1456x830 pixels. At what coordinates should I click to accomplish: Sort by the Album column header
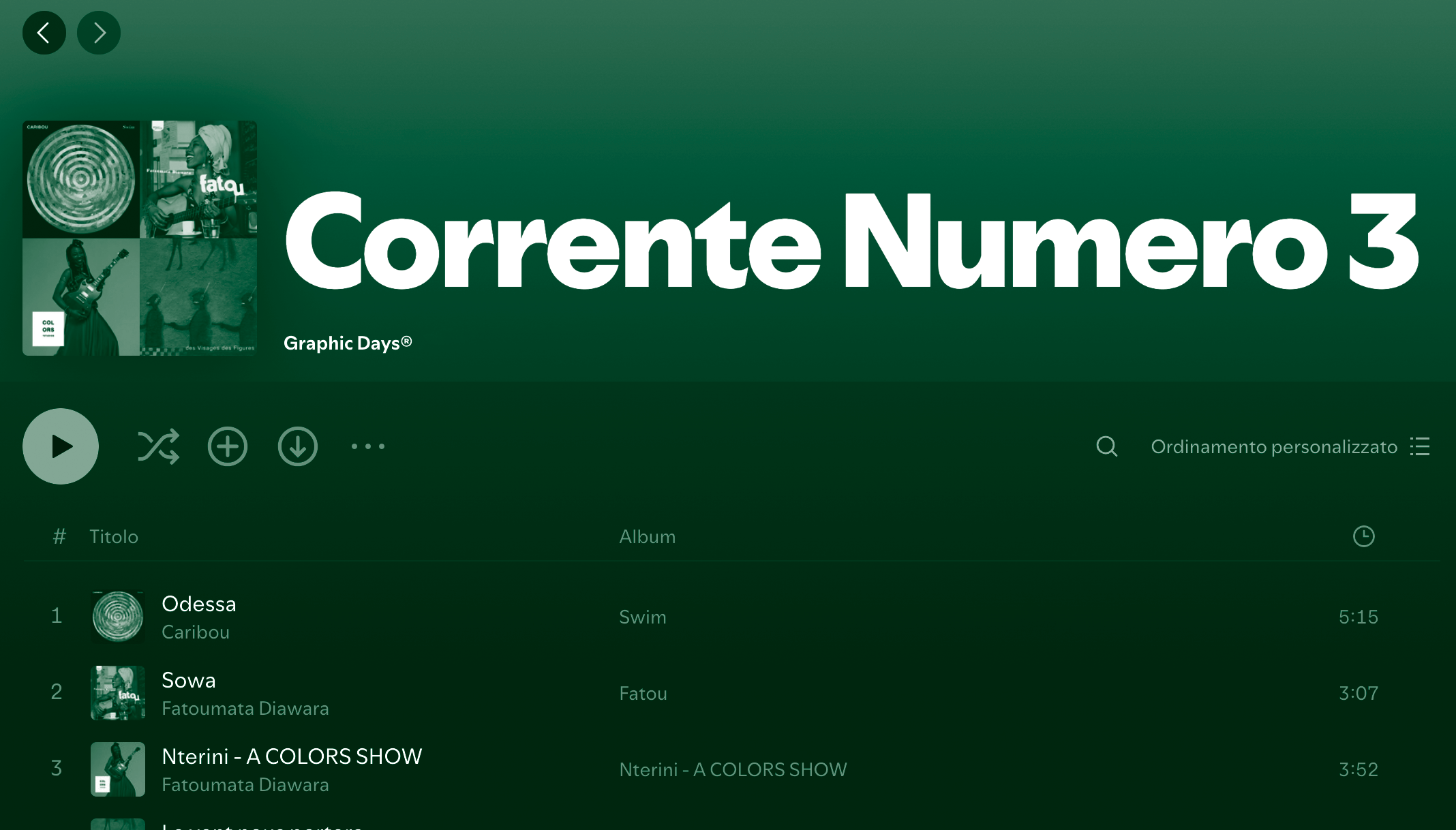click(x=648, y=537)
